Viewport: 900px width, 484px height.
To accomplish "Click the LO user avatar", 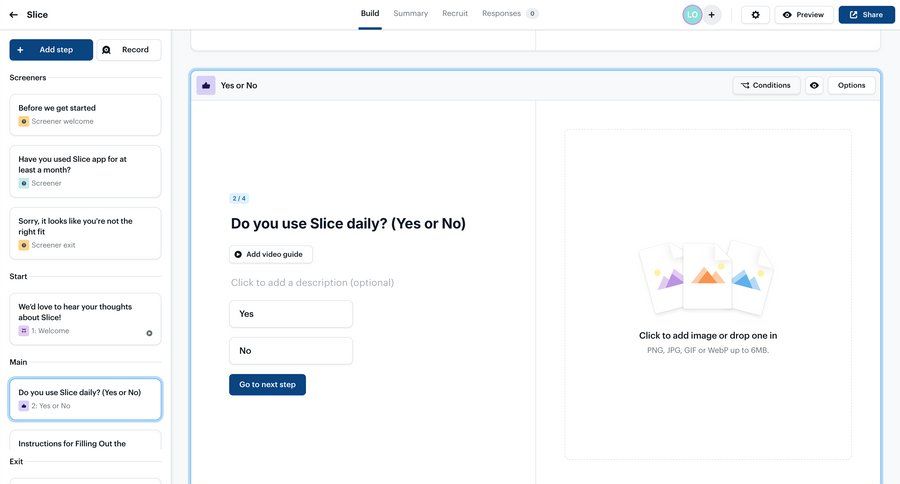I will (692, 15).
